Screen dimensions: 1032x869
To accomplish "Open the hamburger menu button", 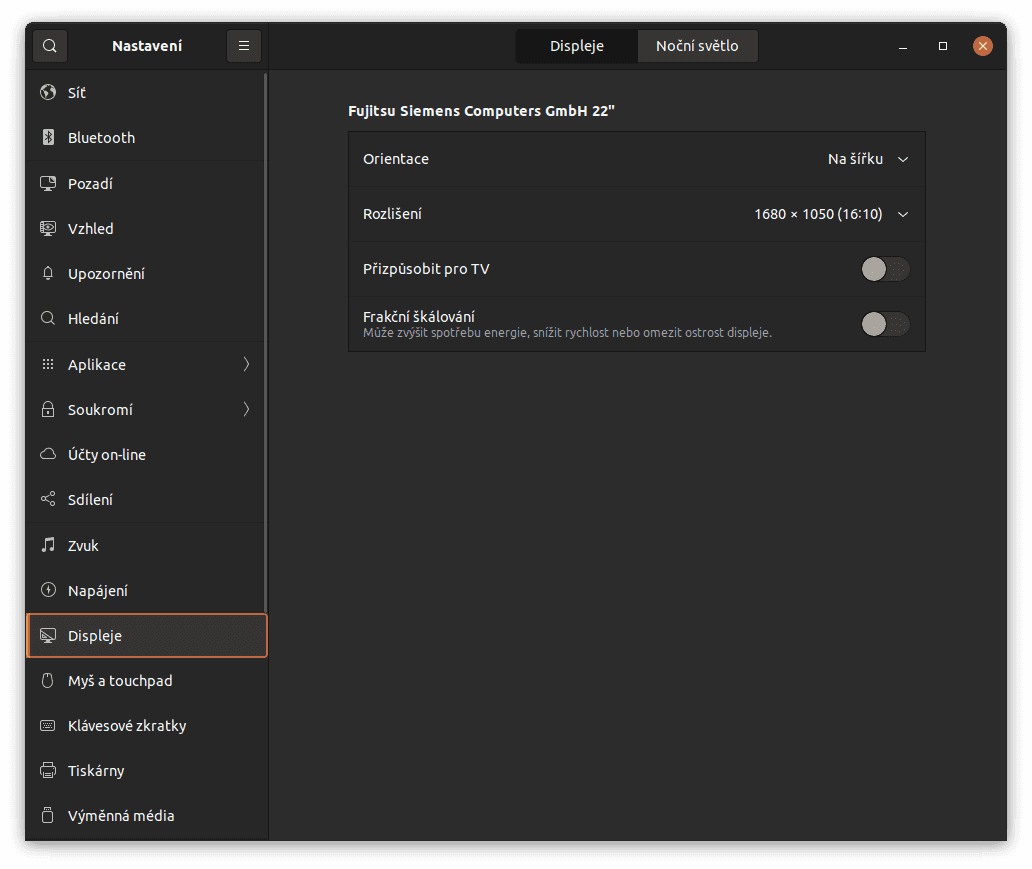I will [x=243, y=46].
